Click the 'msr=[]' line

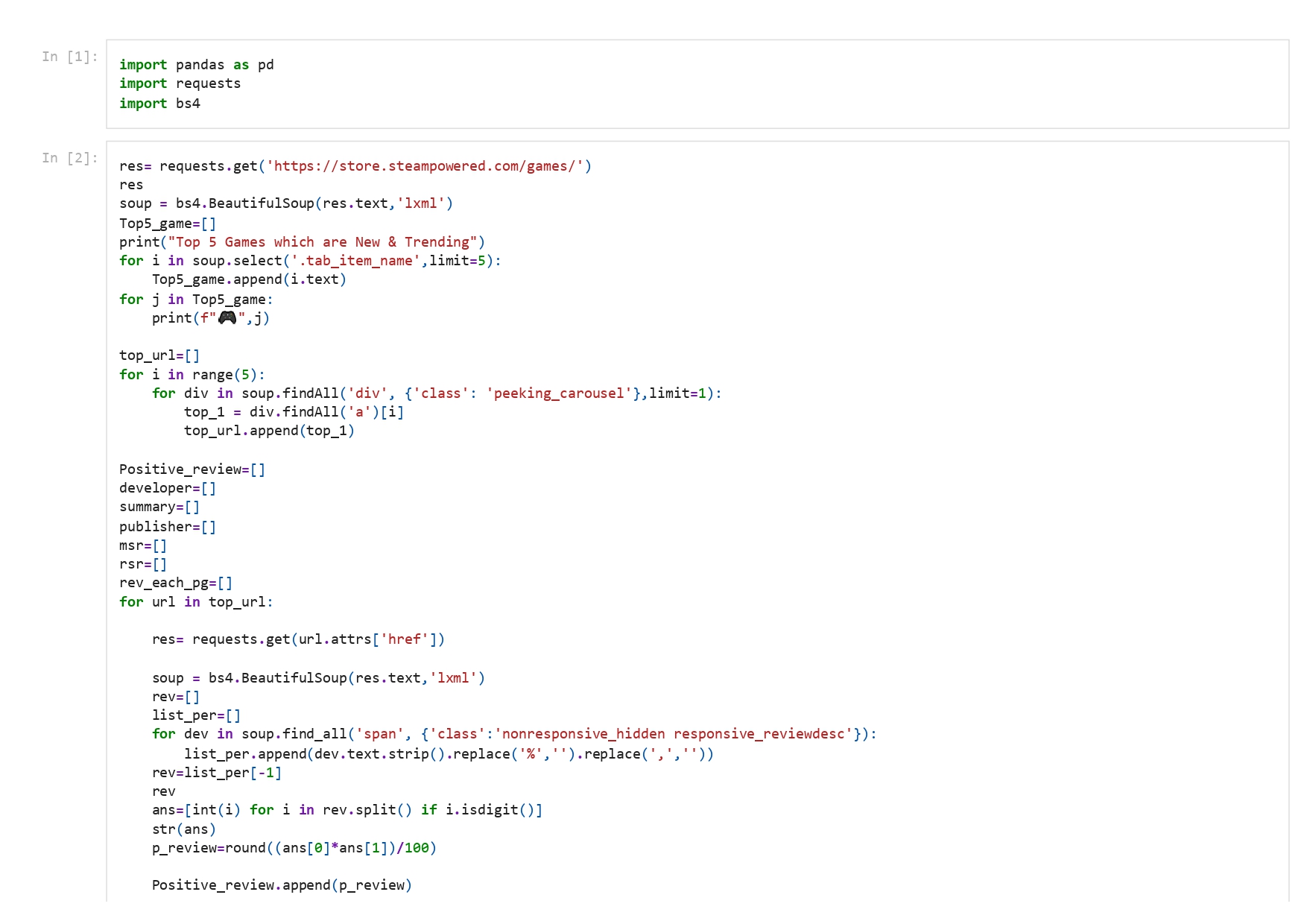[144, 545]
